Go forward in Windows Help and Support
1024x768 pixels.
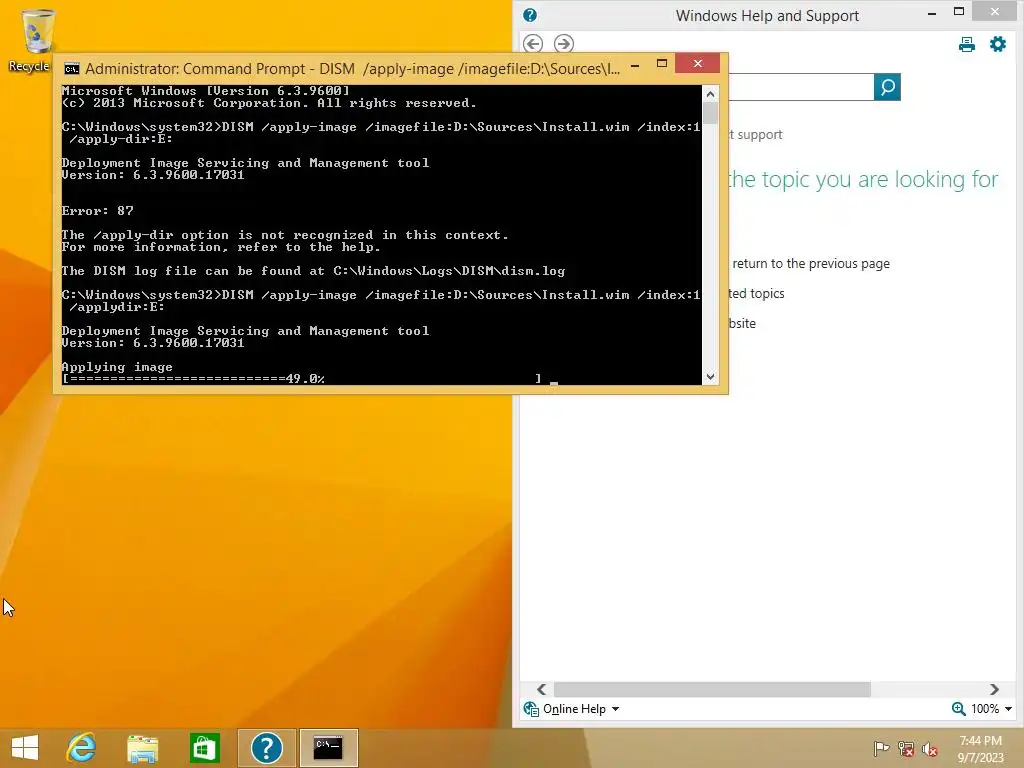click(x=564, y=44)
